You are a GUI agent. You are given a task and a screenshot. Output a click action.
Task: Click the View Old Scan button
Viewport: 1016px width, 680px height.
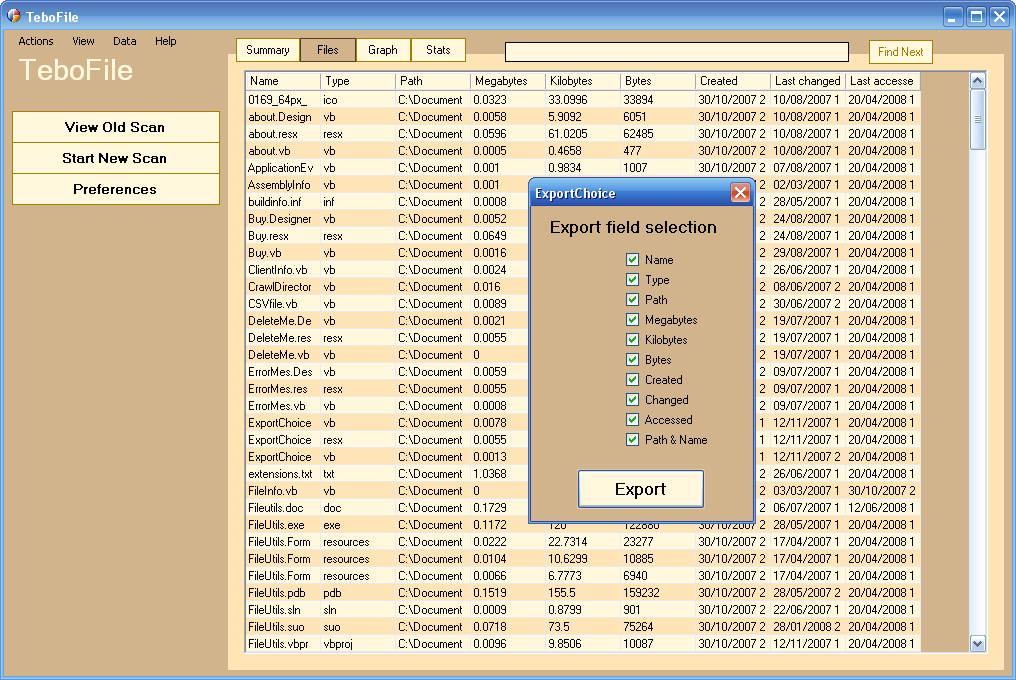[x=115, y=127]
